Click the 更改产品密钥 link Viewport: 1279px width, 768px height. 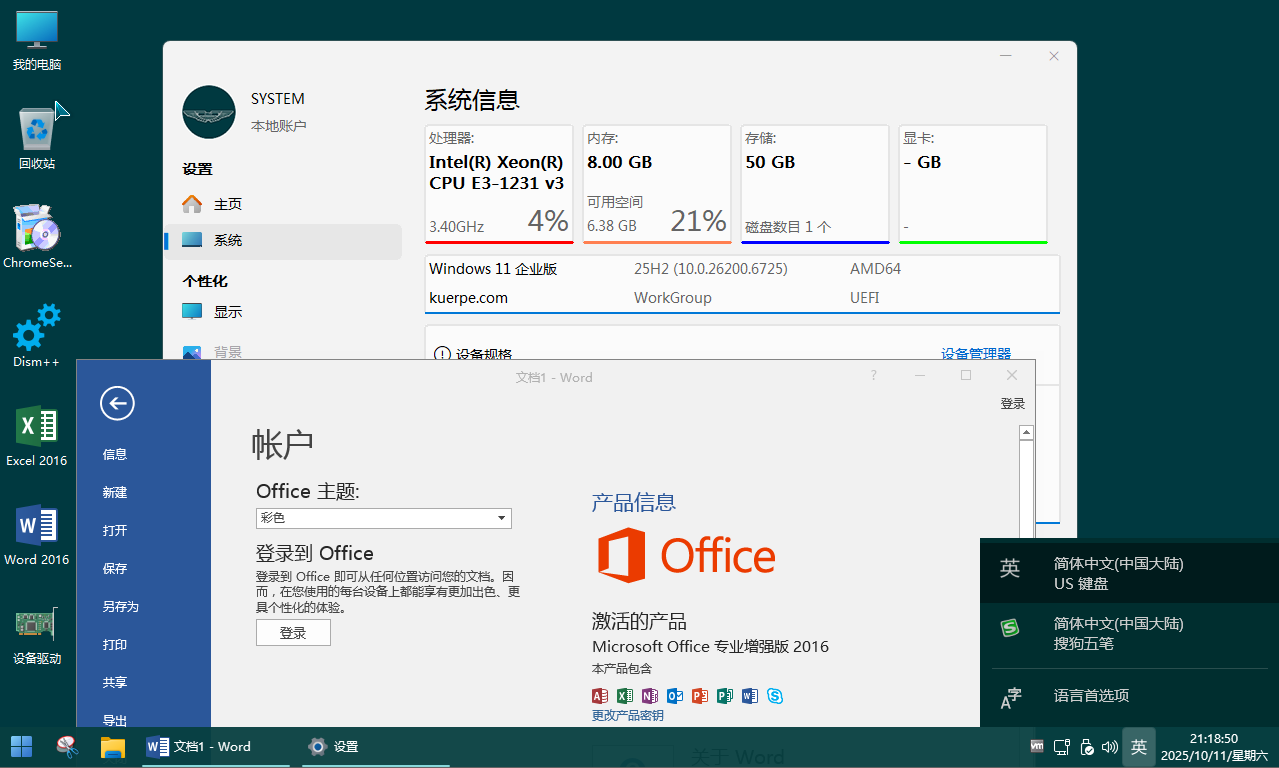pos(627,716)
